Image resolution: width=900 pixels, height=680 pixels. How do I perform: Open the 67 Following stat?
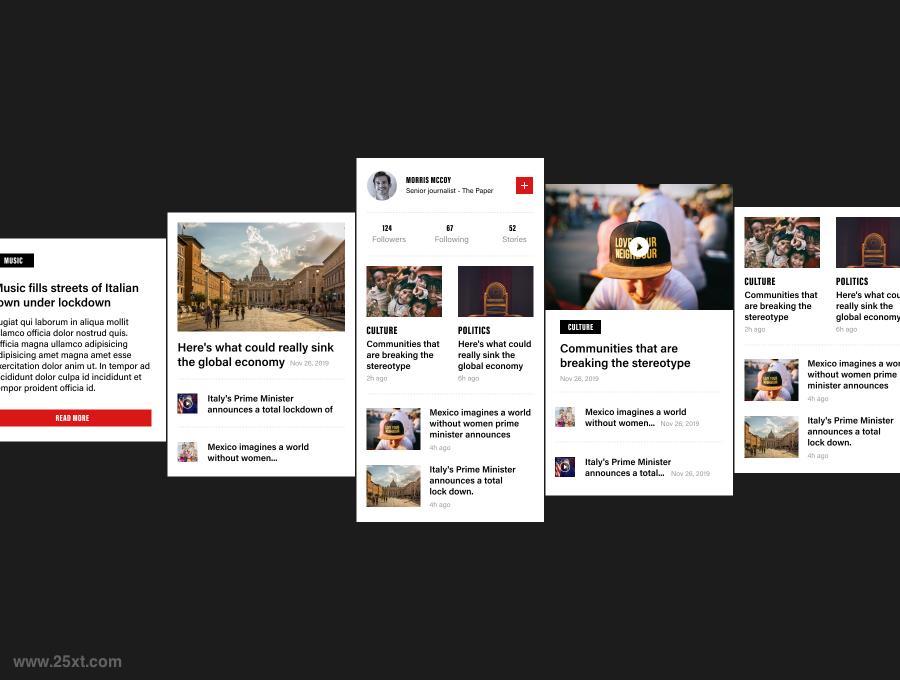pyautogui.click(x=451, y=234)
